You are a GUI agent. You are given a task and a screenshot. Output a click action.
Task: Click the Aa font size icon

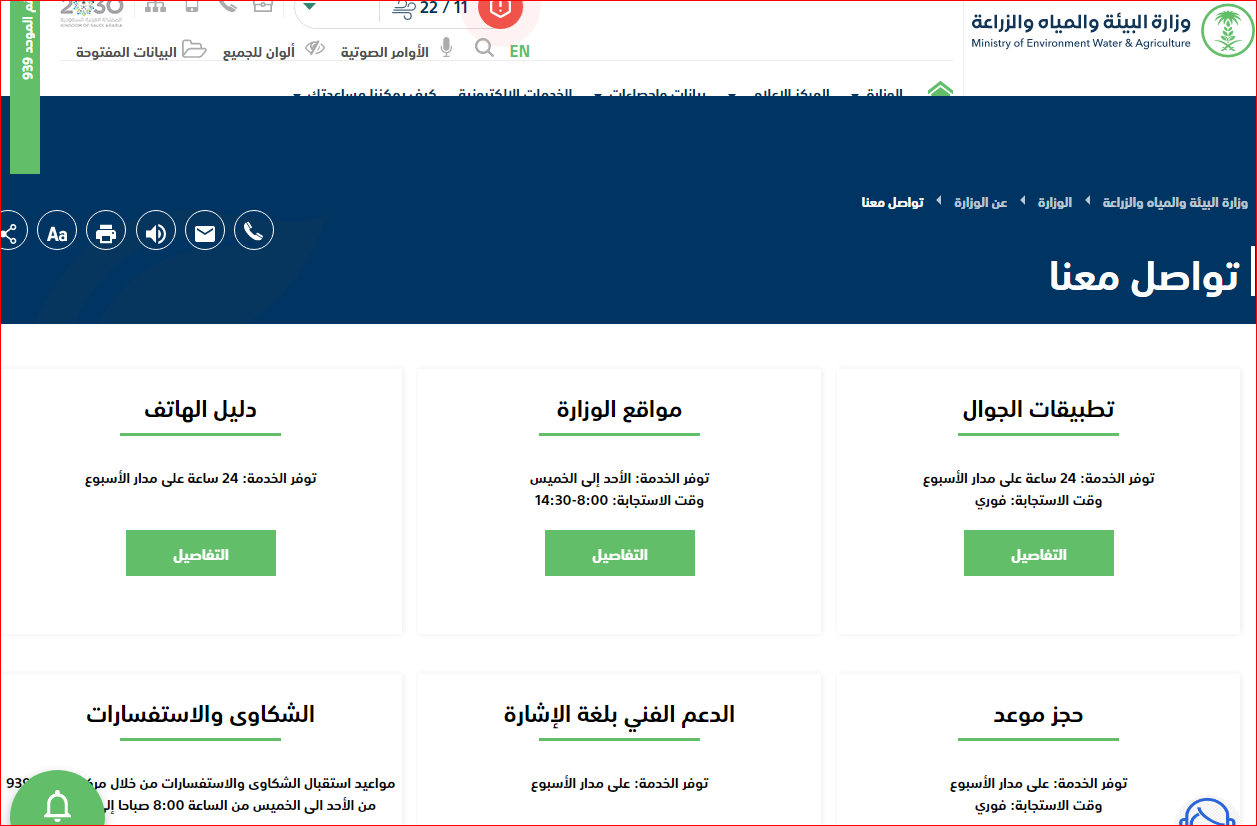pos(57,232)
